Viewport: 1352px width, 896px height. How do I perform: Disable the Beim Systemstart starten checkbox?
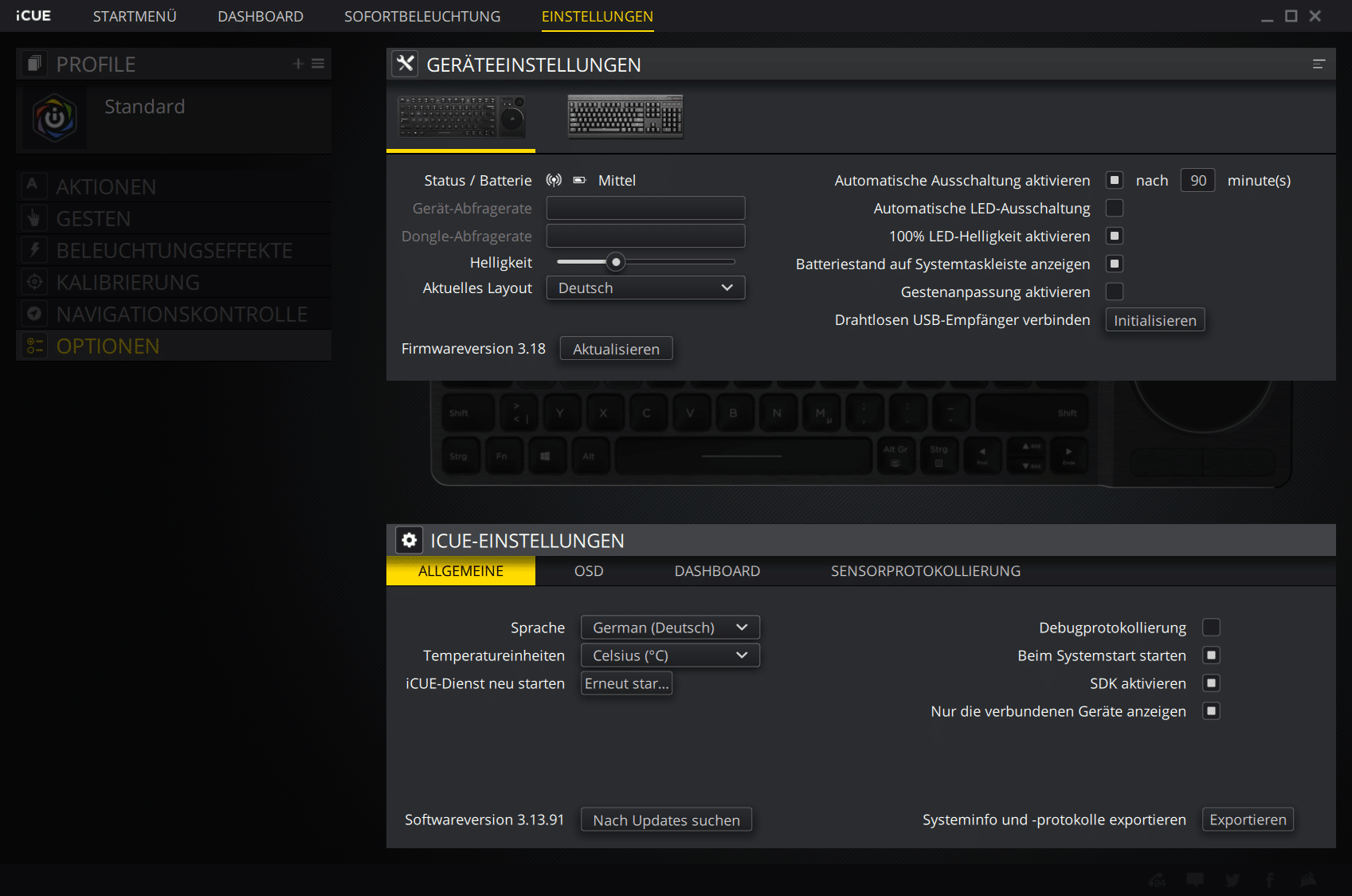[1211, 655]
